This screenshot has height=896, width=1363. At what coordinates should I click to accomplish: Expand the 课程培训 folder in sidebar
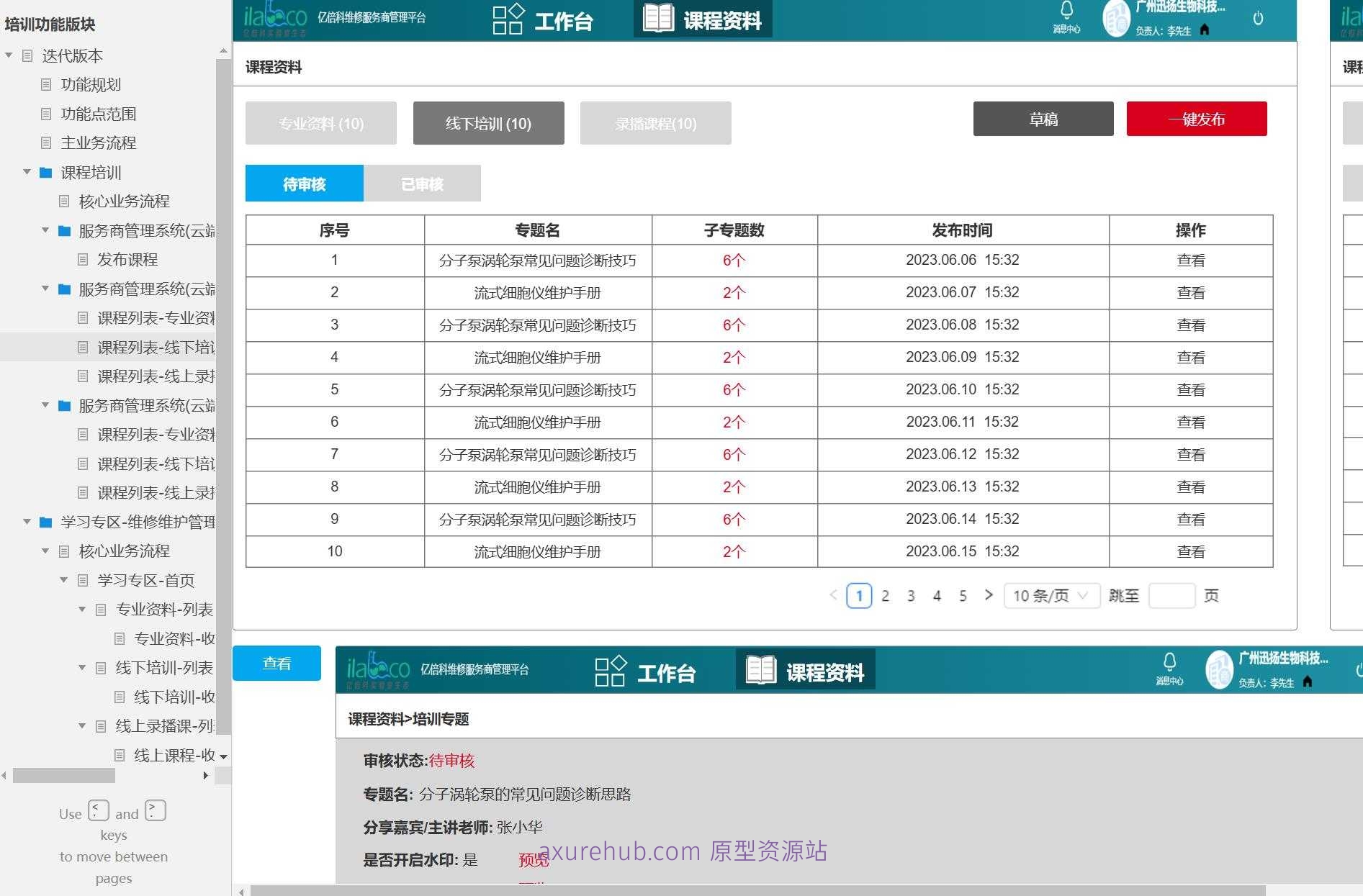[27, 173]
